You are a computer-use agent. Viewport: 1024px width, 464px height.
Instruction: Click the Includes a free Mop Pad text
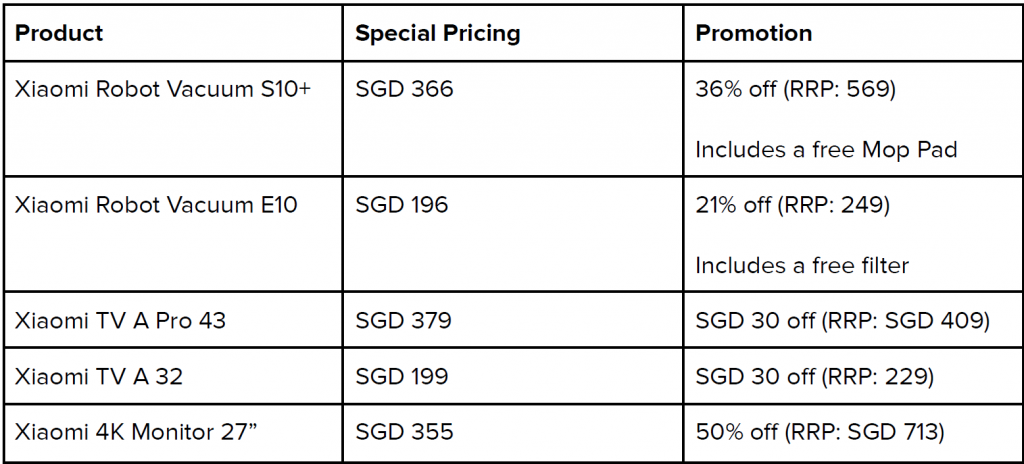(825, 150)
